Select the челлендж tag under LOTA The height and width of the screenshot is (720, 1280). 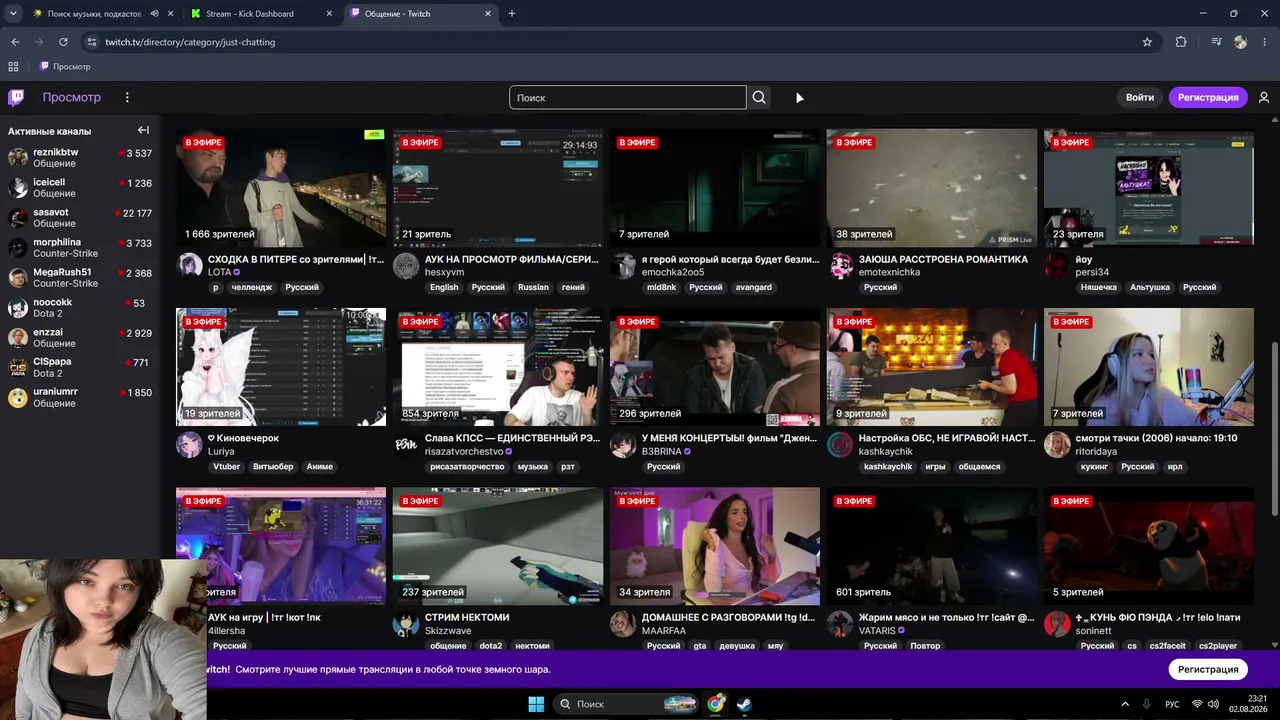point(250,287)
